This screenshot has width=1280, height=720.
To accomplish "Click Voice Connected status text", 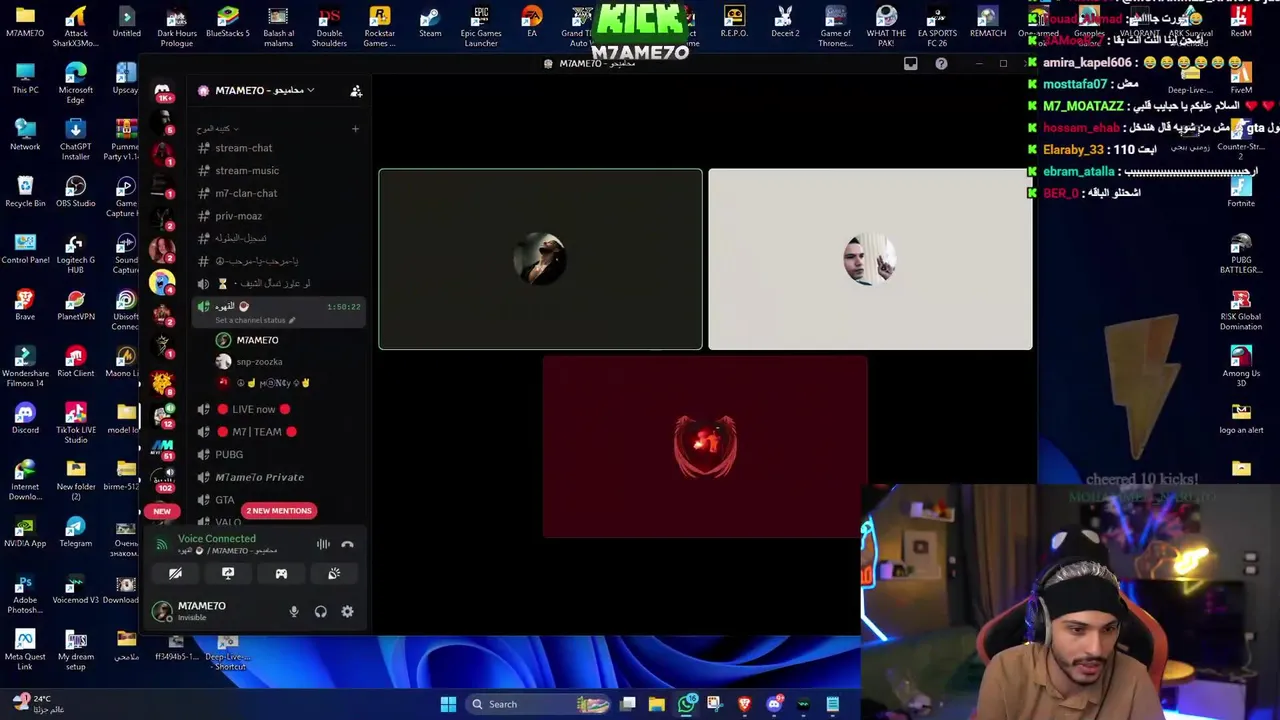I will coord(217,539).
